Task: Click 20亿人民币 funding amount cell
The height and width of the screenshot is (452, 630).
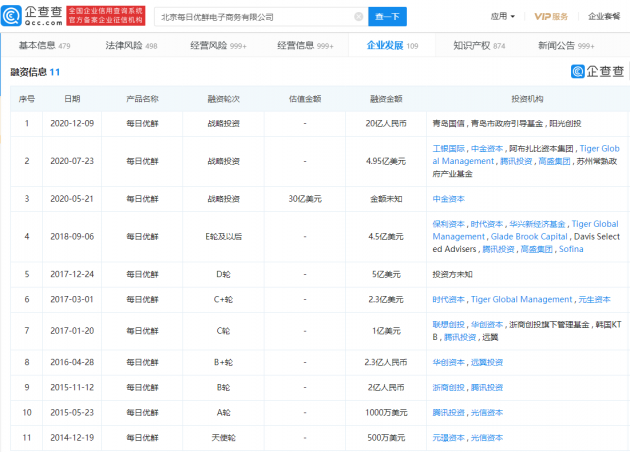Action: click(x=386, y=124)
